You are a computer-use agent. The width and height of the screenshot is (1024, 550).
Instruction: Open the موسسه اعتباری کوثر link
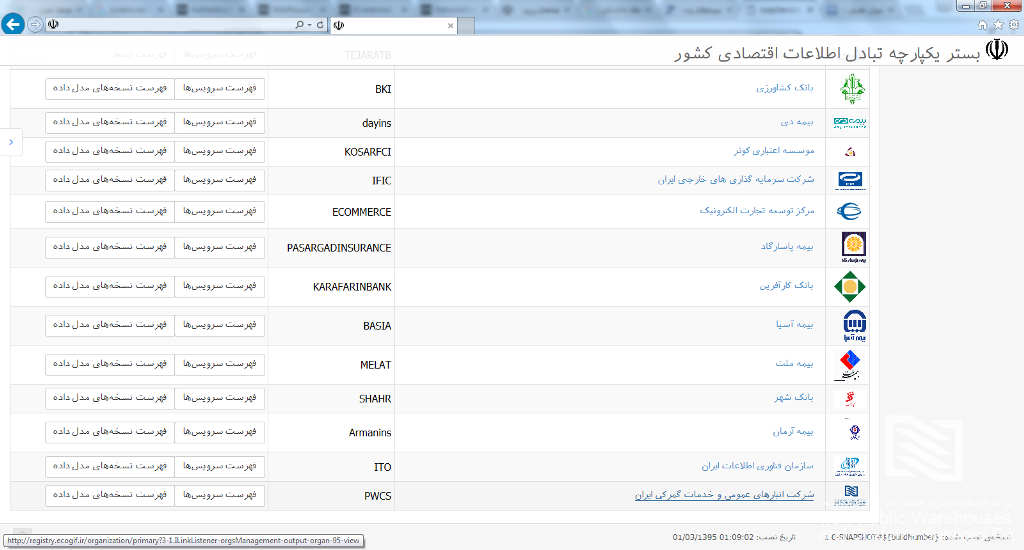point(774,150)
